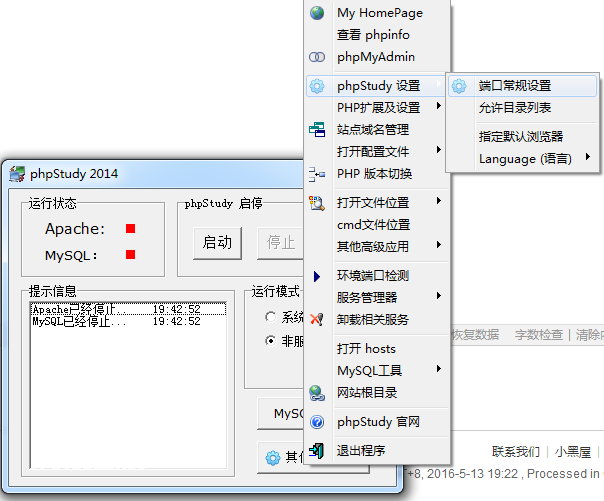Viewport: 604px width, 501px height.
Task: Expand the Language (语言) submenu arrow
Action: click(587, 157)
